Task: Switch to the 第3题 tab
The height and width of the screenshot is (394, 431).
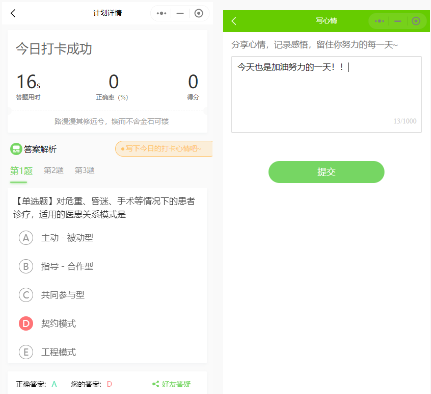Action: point(84,171)
